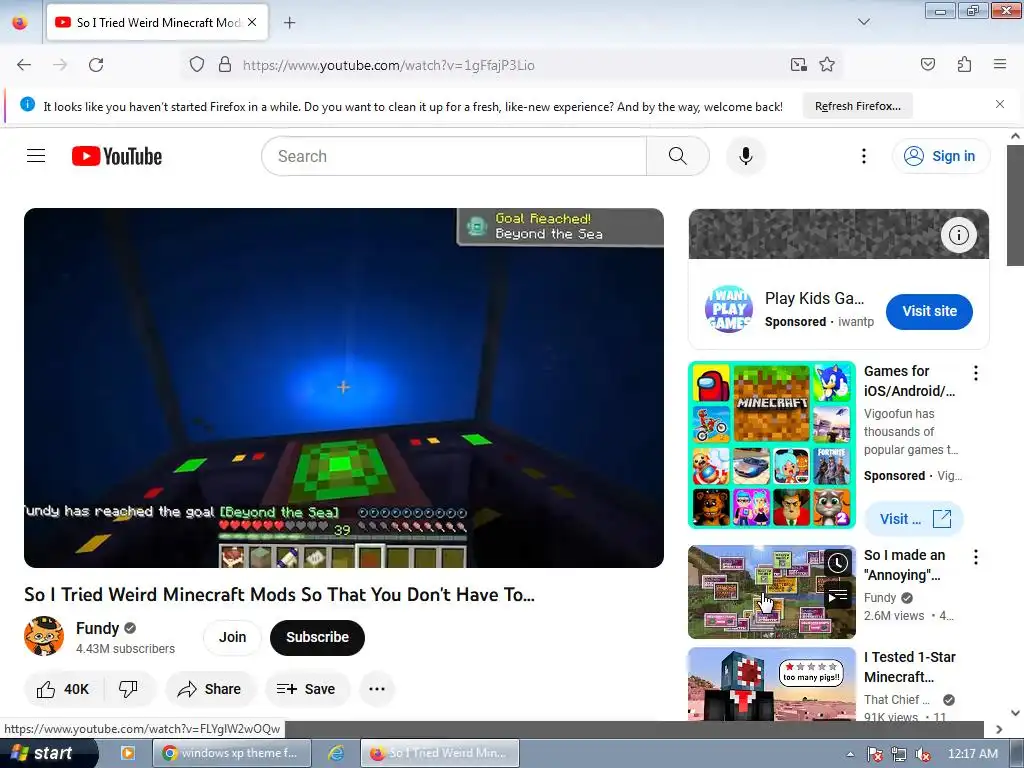Open the So I made an "Annoying" title link
This screenshot has width=1024, height=768.
(904, 565)
